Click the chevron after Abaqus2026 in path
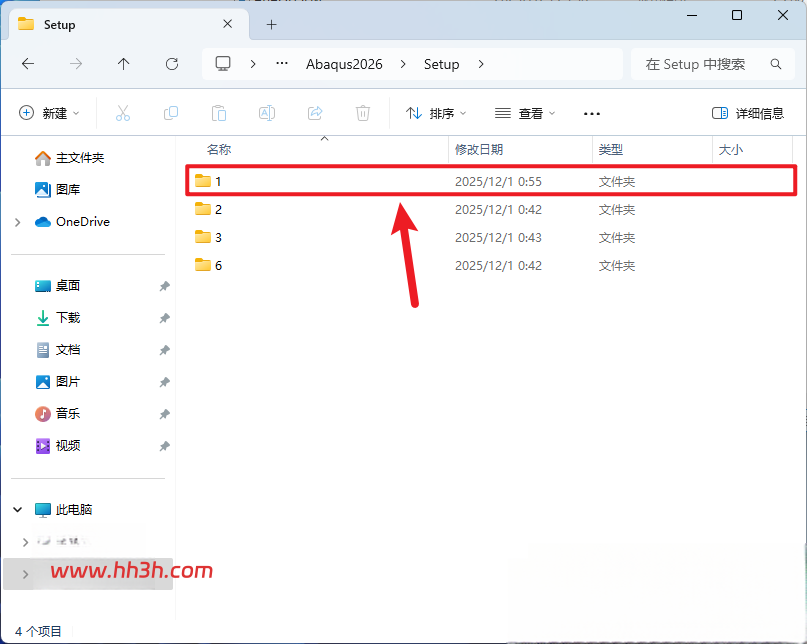The image size is (807, 644). [x=403, y=64]
